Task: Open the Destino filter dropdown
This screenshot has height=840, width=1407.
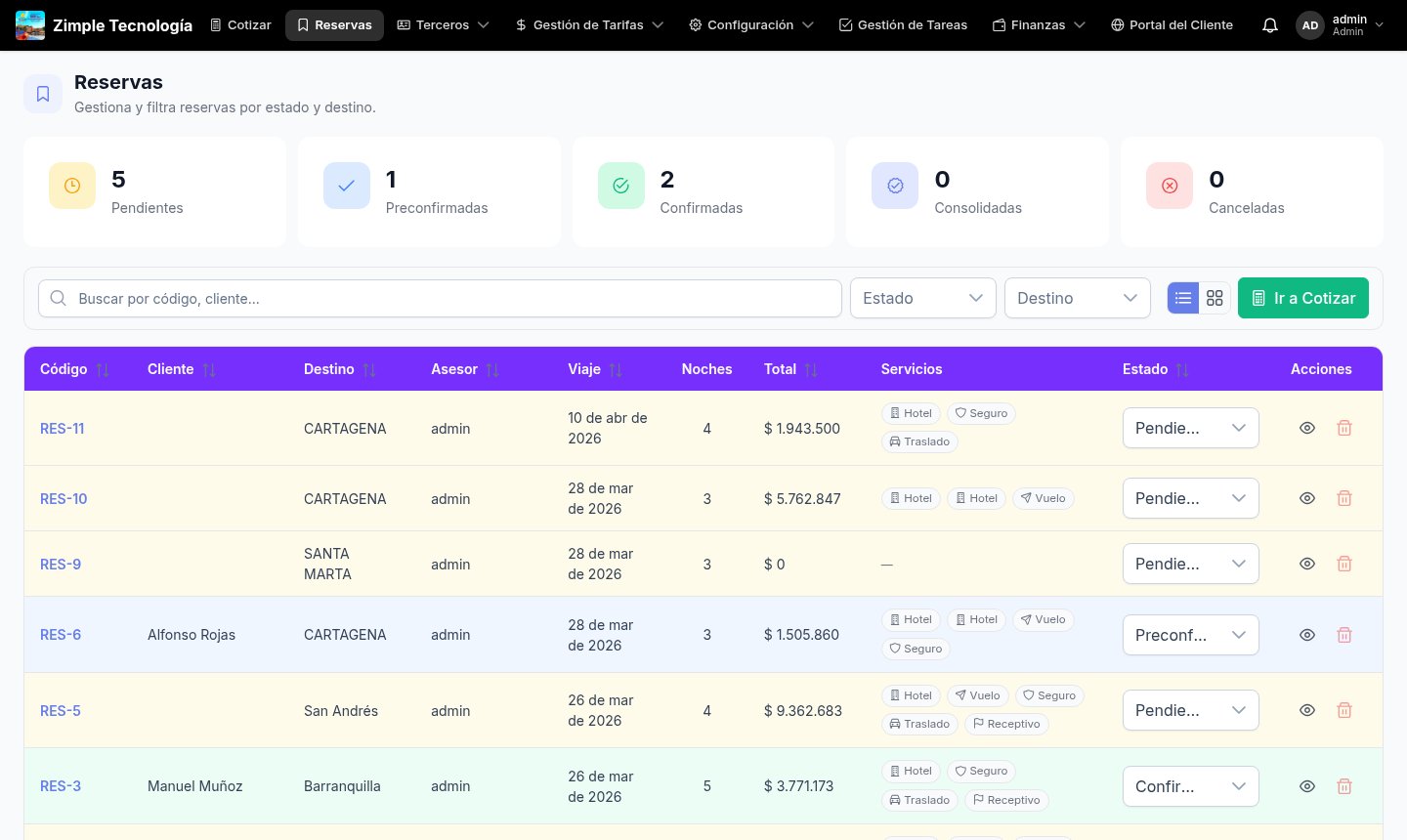Action: tap(1077, 298)
